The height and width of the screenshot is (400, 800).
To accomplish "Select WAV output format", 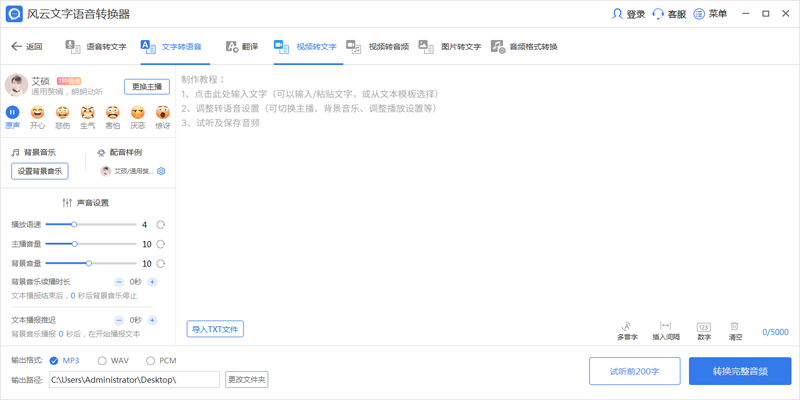I will (113, 361).
